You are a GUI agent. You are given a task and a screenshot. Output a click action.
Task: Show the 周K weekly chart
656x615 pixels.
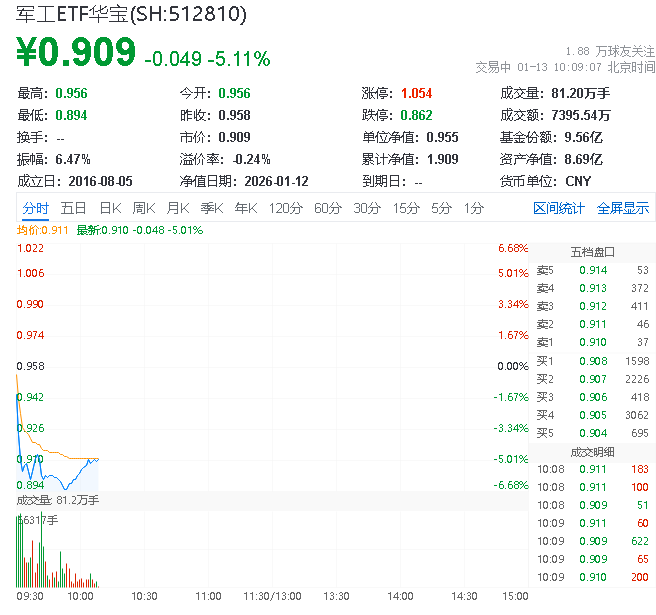click(x=143, y=208)
